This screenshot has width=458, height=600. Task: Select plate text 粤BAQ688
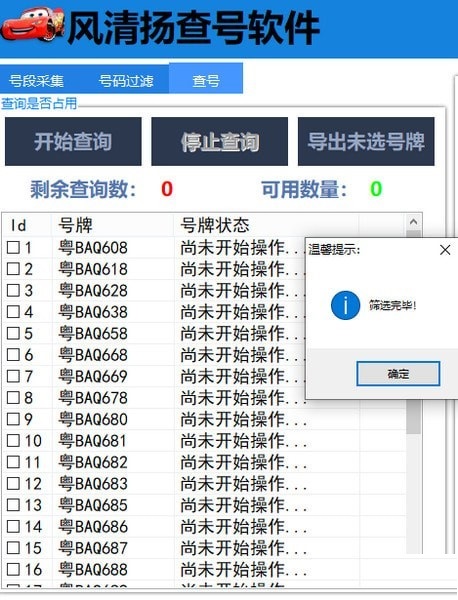pos(93,569)
